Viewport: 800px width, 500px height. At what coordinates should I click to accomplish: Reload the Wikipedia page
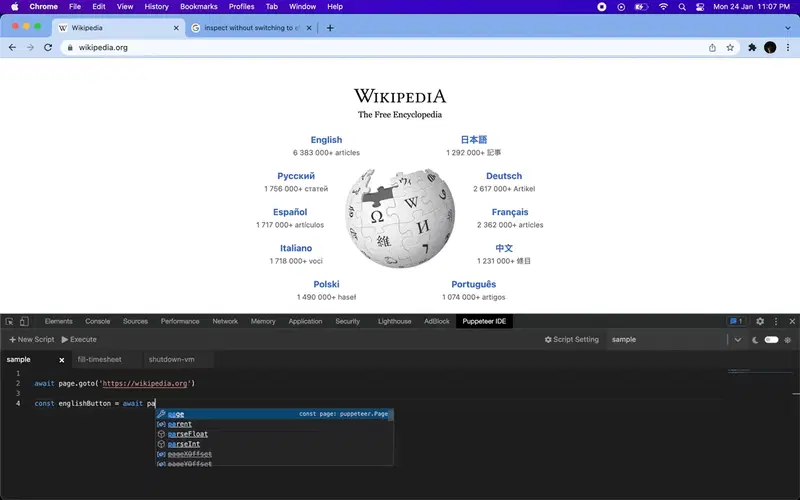pos(47,47)
